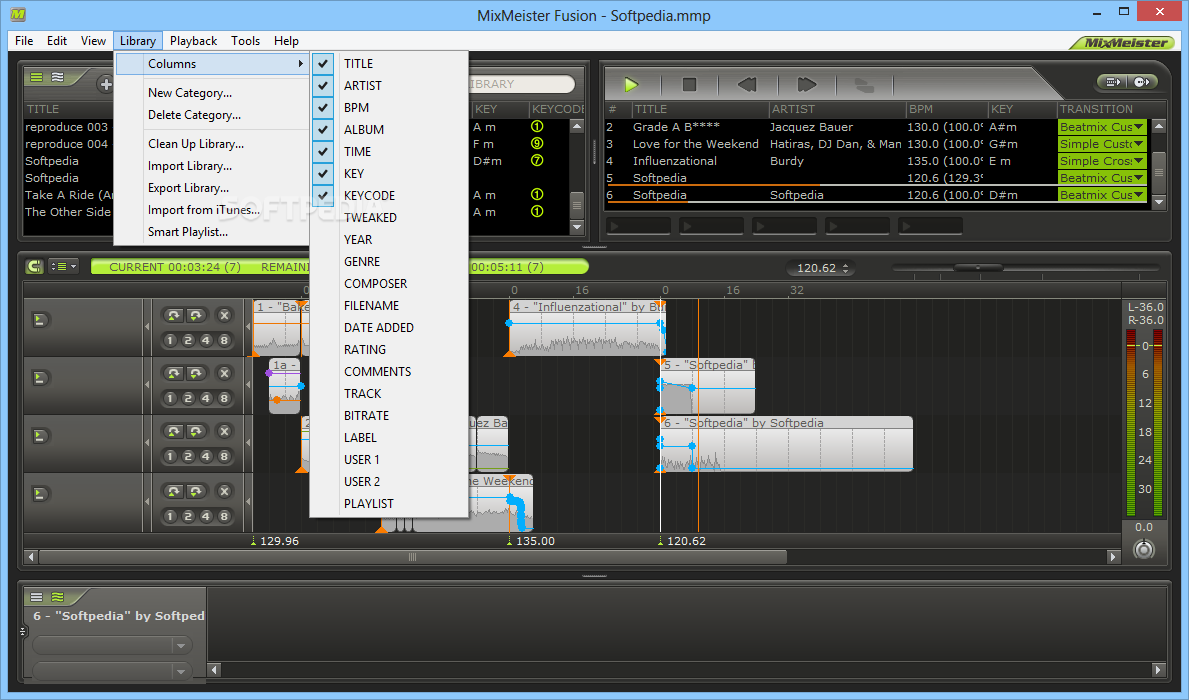
Task: Click the Stop playback square button
Action: coord(689,84)
